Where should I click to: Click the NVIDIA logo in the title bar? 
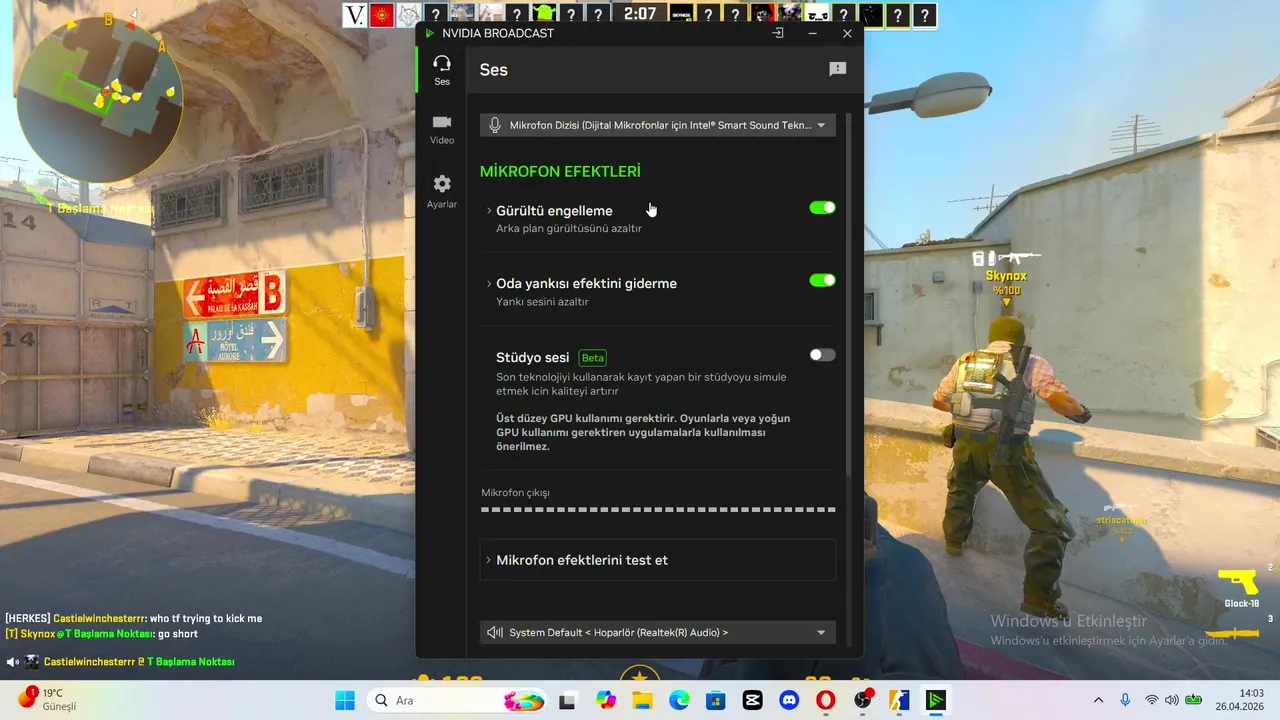(x=430, y=33)
